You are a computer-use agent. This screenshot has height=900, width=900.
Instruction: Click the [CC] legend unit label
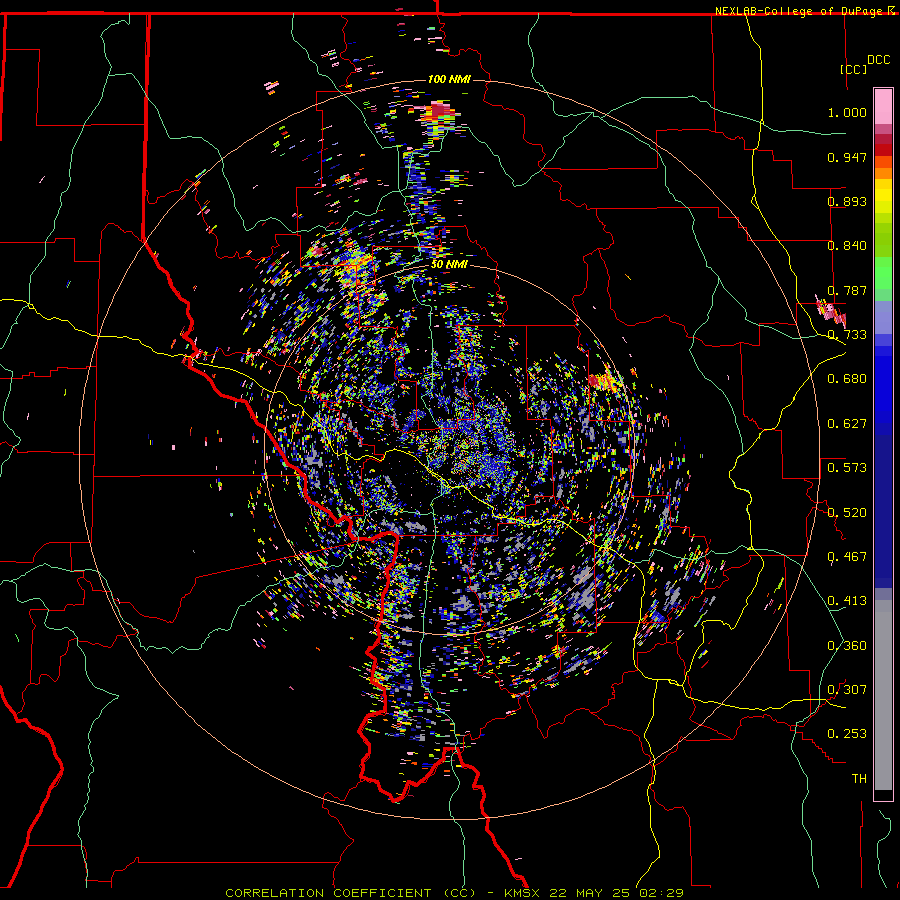click(853, 69)
